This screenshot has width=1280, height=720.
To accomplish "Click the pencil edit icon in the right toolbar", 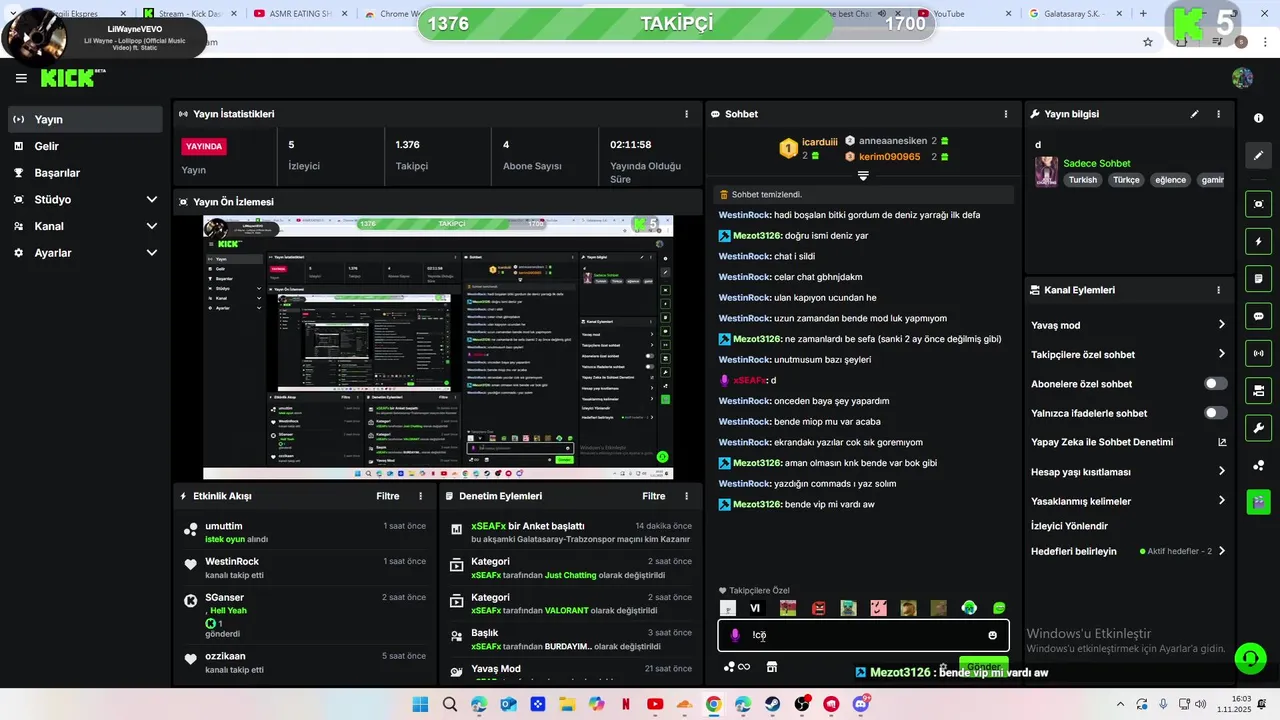I will (x=1258, y=155).
